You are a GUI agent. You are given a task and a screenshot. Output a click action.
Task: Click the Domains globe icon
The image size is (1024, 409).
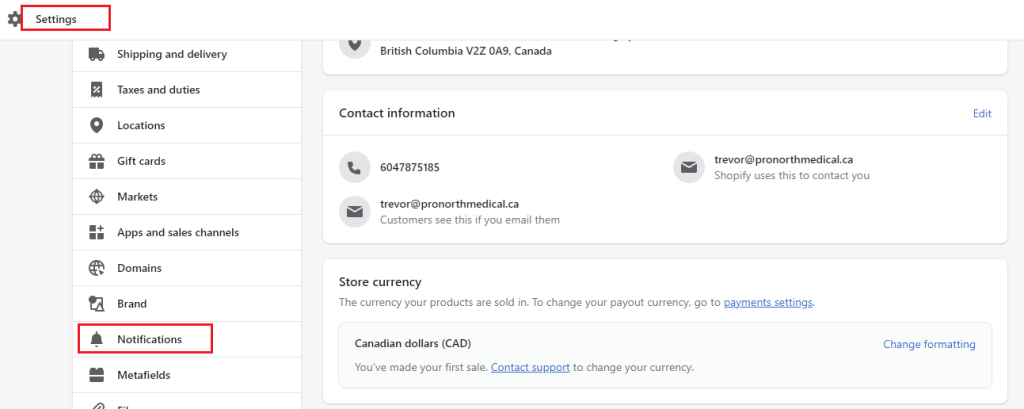(97, 268)
